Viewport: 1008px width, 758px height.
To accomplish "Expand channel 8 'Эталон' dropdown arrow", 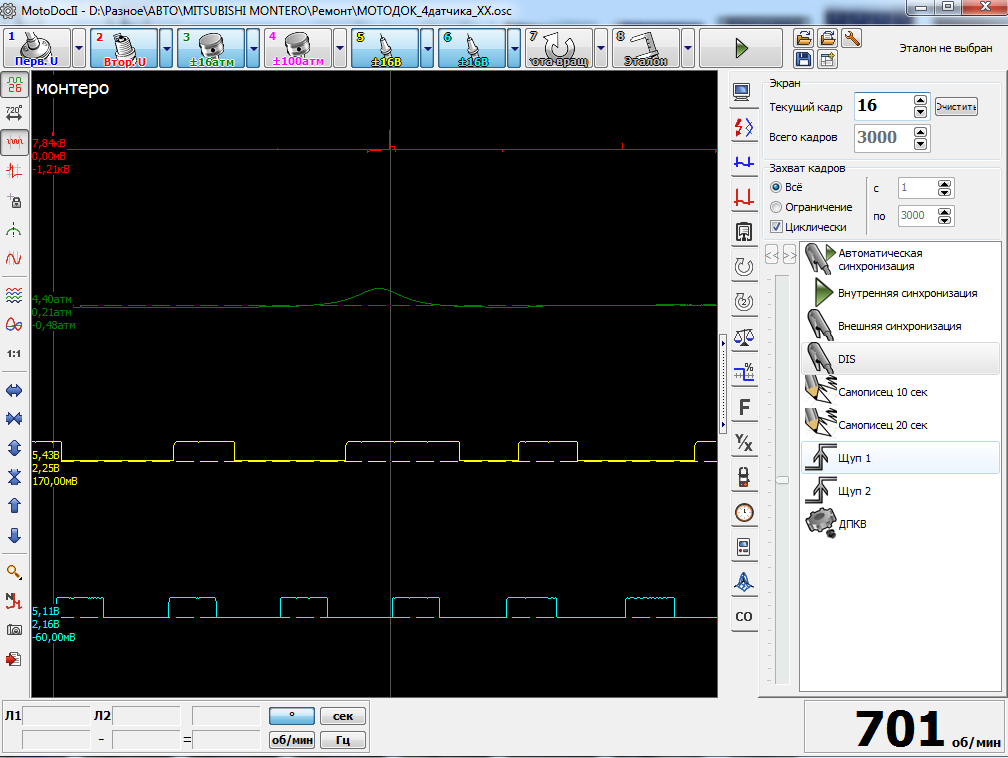I will [x=688, y=47].
